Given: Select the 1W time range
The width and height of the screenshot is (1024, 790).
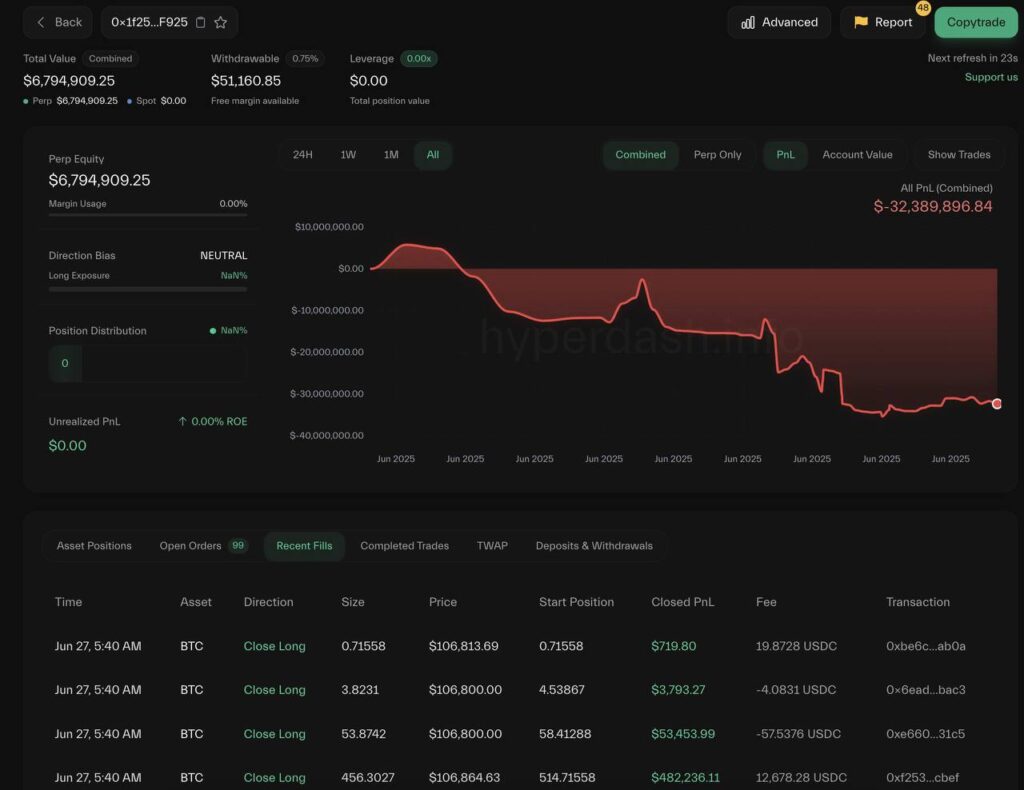Looking at the screenshot, I should 348,155.
